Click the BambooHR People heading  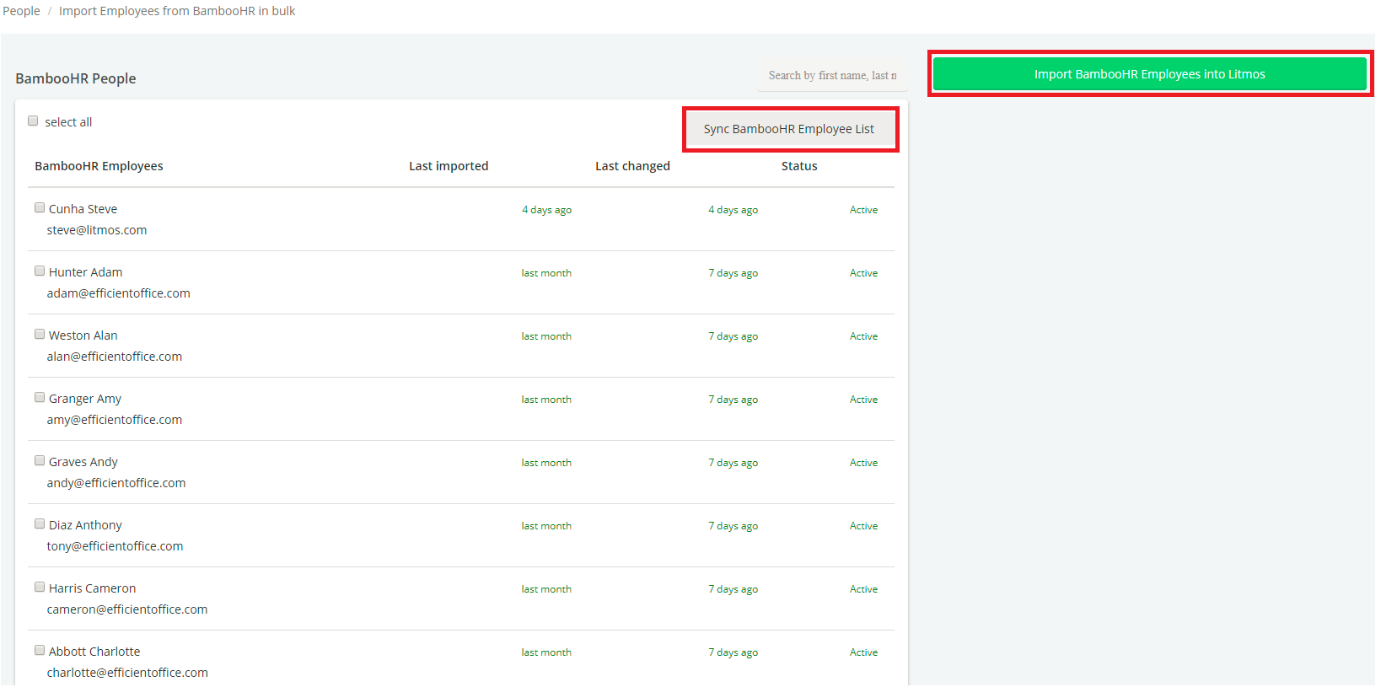[76, 79]
